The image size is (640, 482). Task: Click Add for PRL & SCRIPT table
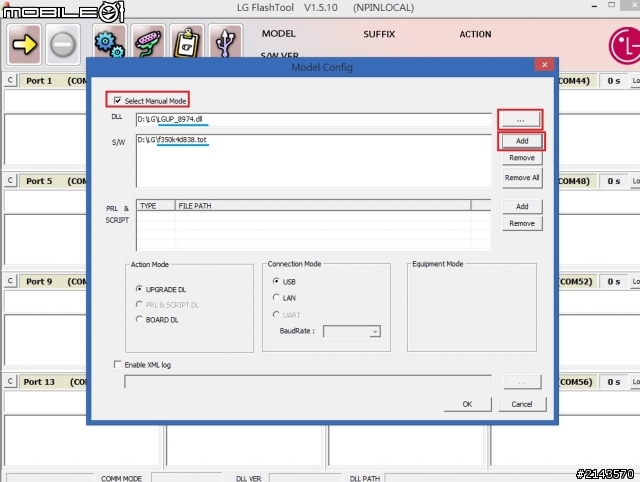[x=522, y=207]
